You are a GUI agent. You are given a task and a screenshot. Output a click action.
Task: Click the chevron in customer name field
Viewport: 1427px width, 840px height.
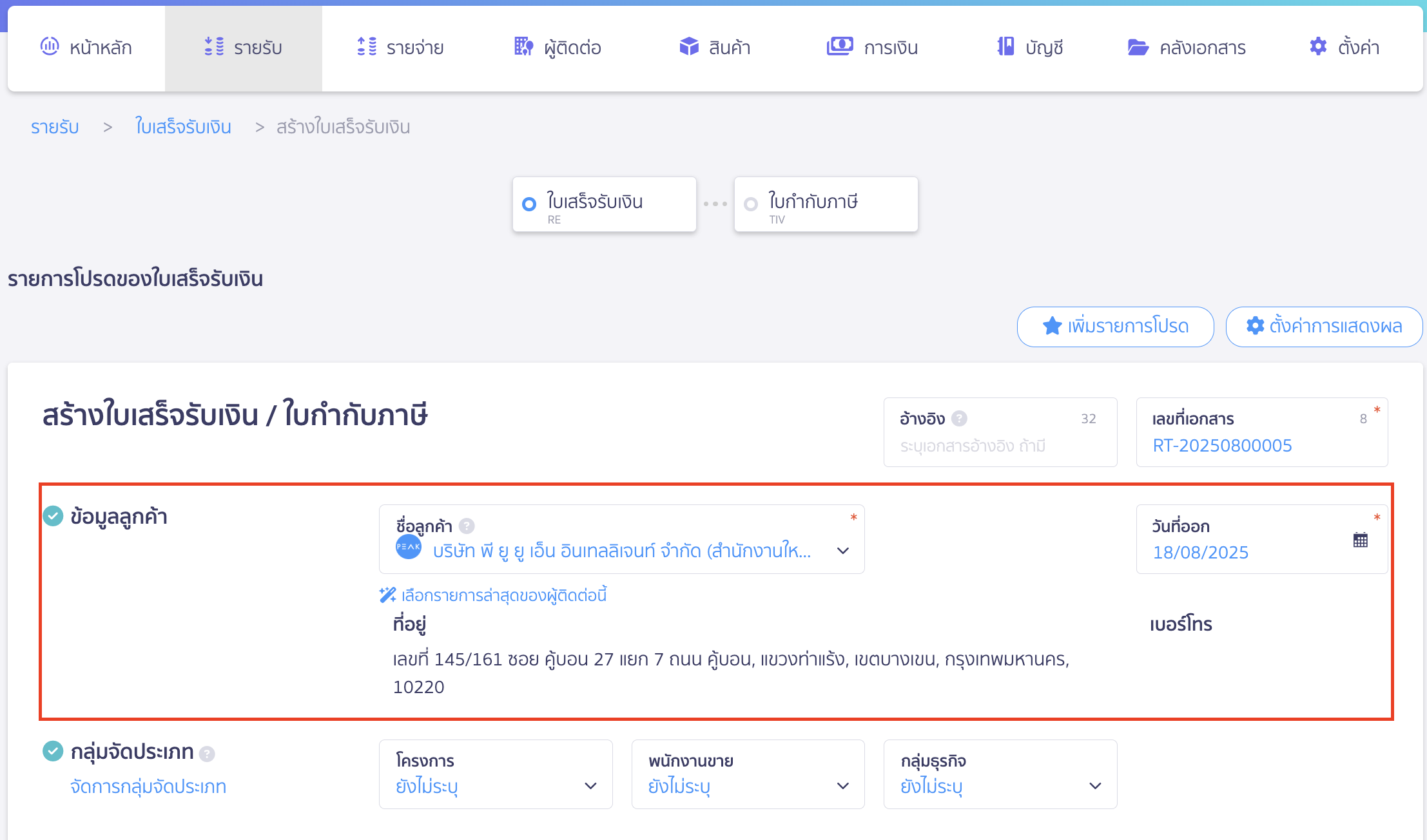point(843,551)
